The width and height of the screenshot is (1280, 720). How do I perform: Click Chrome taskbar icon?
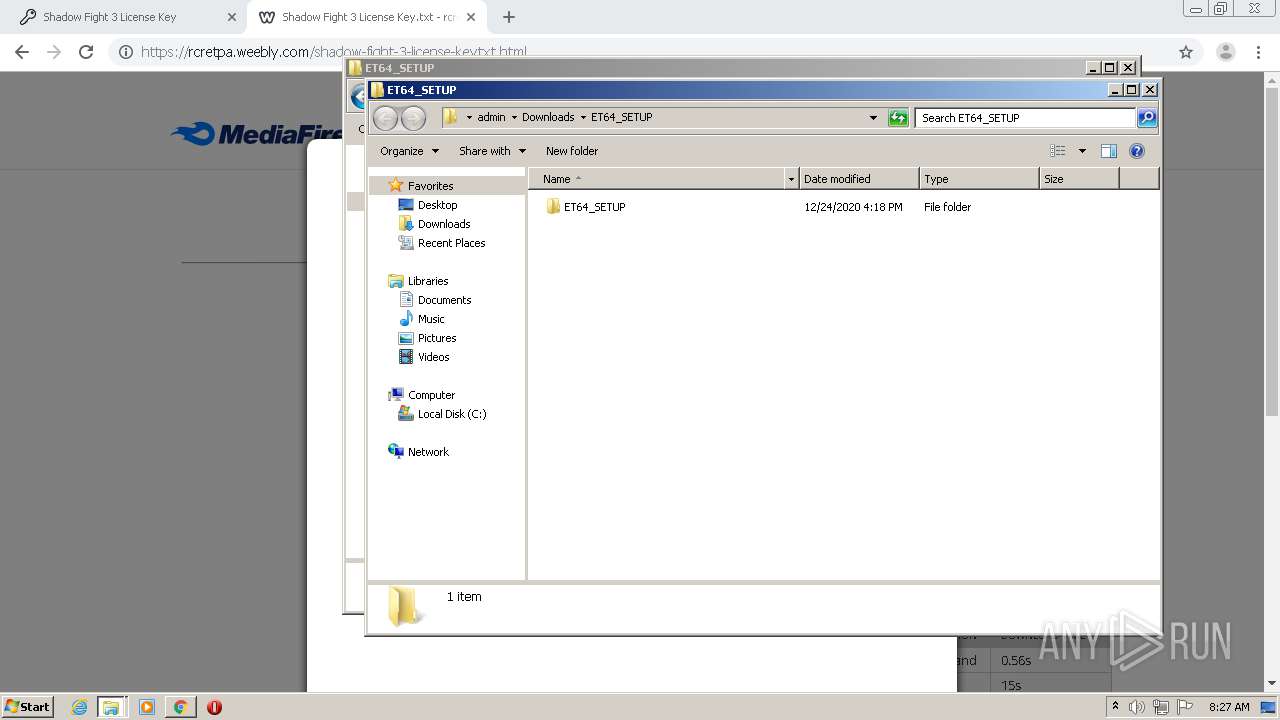[x=181, y=707]
